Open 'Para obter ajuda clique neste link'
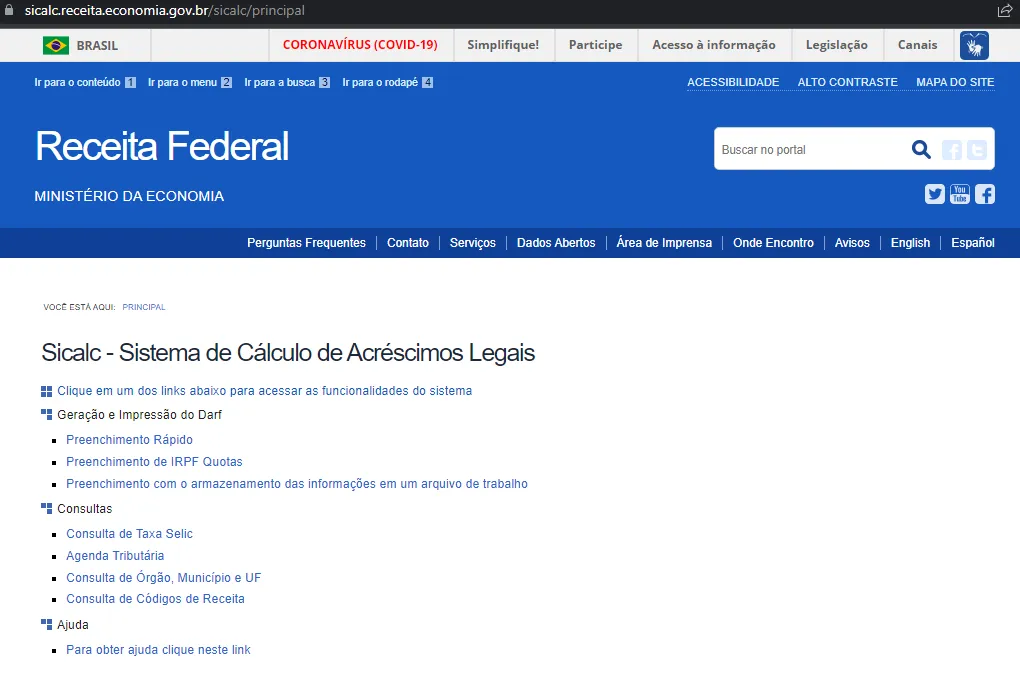Image resolution: width=1020 pixels, height=674 pixels. tap(158, 649)
